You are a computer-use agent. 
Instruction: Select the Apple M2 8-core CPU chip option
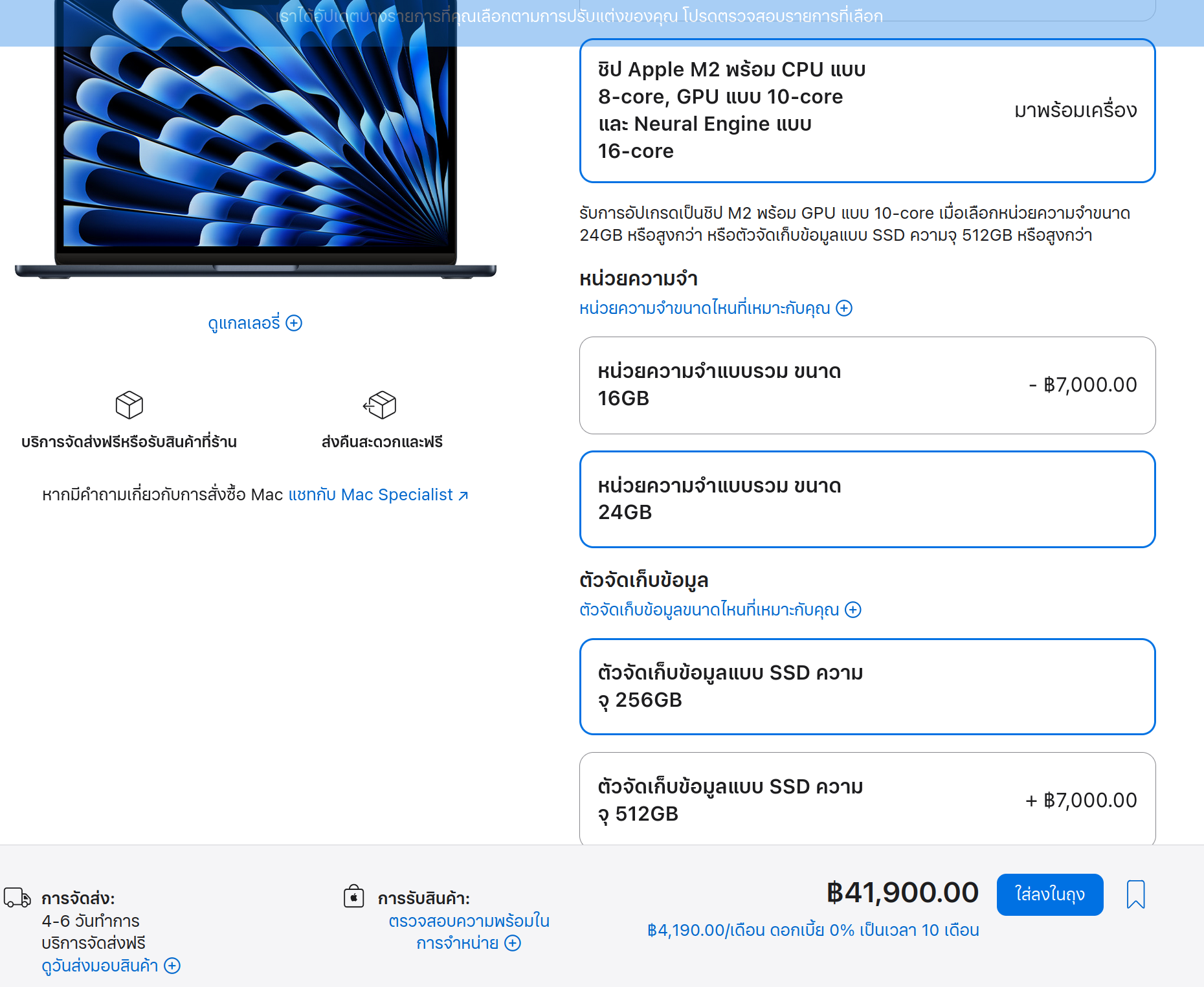pos(867,111)
